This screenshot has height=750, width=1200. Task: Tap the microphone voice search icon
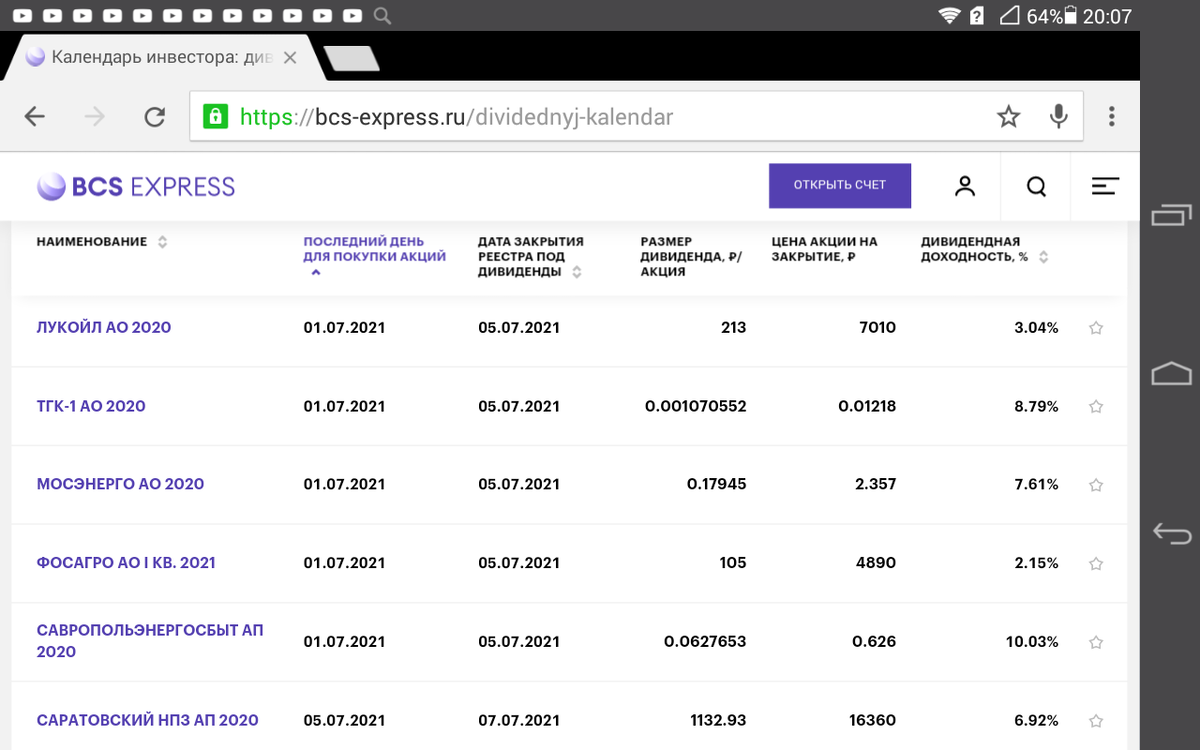tap(1059, 117)
